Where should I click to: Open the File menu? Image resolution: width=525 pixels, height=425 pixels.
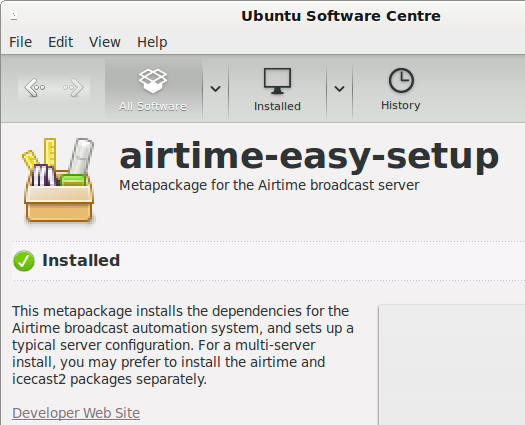(20, 42)
